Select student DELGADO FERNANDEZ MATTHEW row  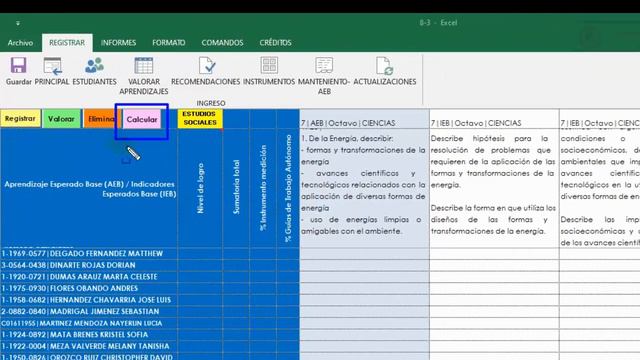click(89, 253)
